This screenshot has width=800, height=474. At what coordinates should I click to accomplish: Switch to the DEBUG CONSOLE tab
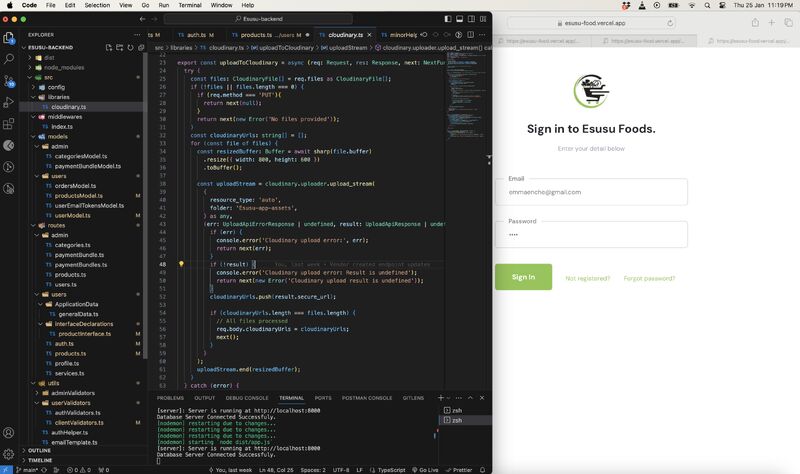click(246, 397)
